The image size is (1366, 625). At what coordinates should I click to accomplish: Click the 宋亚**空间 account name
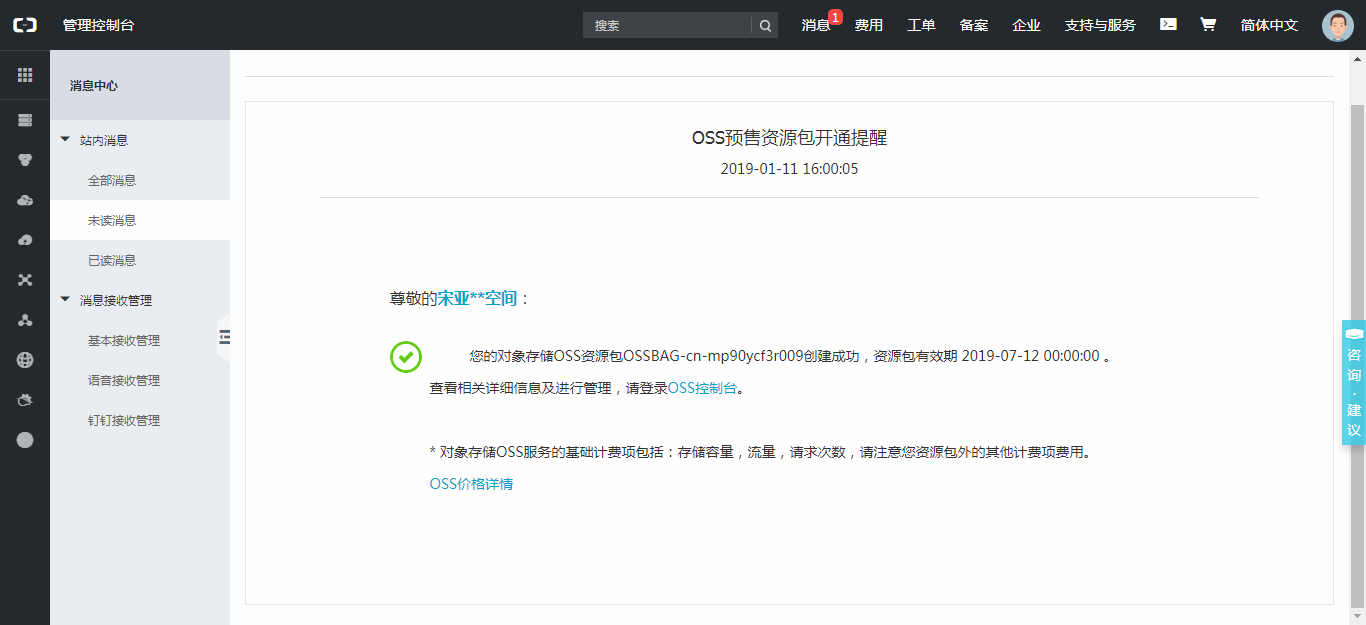pyautogui.click(x=478, y=298)
